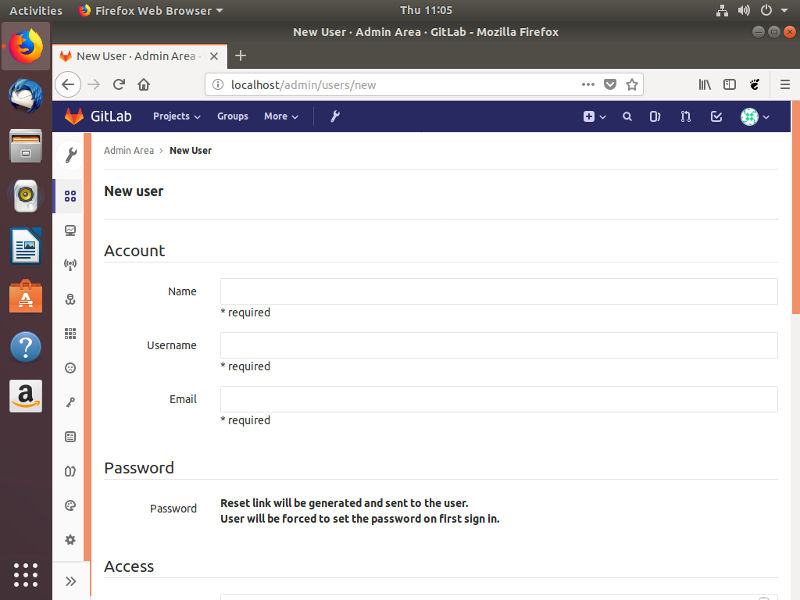Click the issues icon in top navbar

pyautogui.click(x=655, y=117)
